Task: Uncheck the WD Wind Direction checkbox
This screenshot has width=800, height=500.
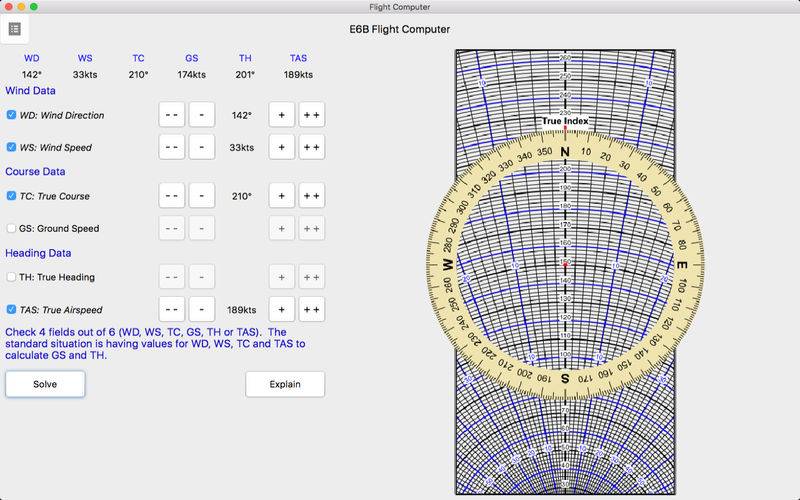Action: pyautogui.click(x=11, y=115)
